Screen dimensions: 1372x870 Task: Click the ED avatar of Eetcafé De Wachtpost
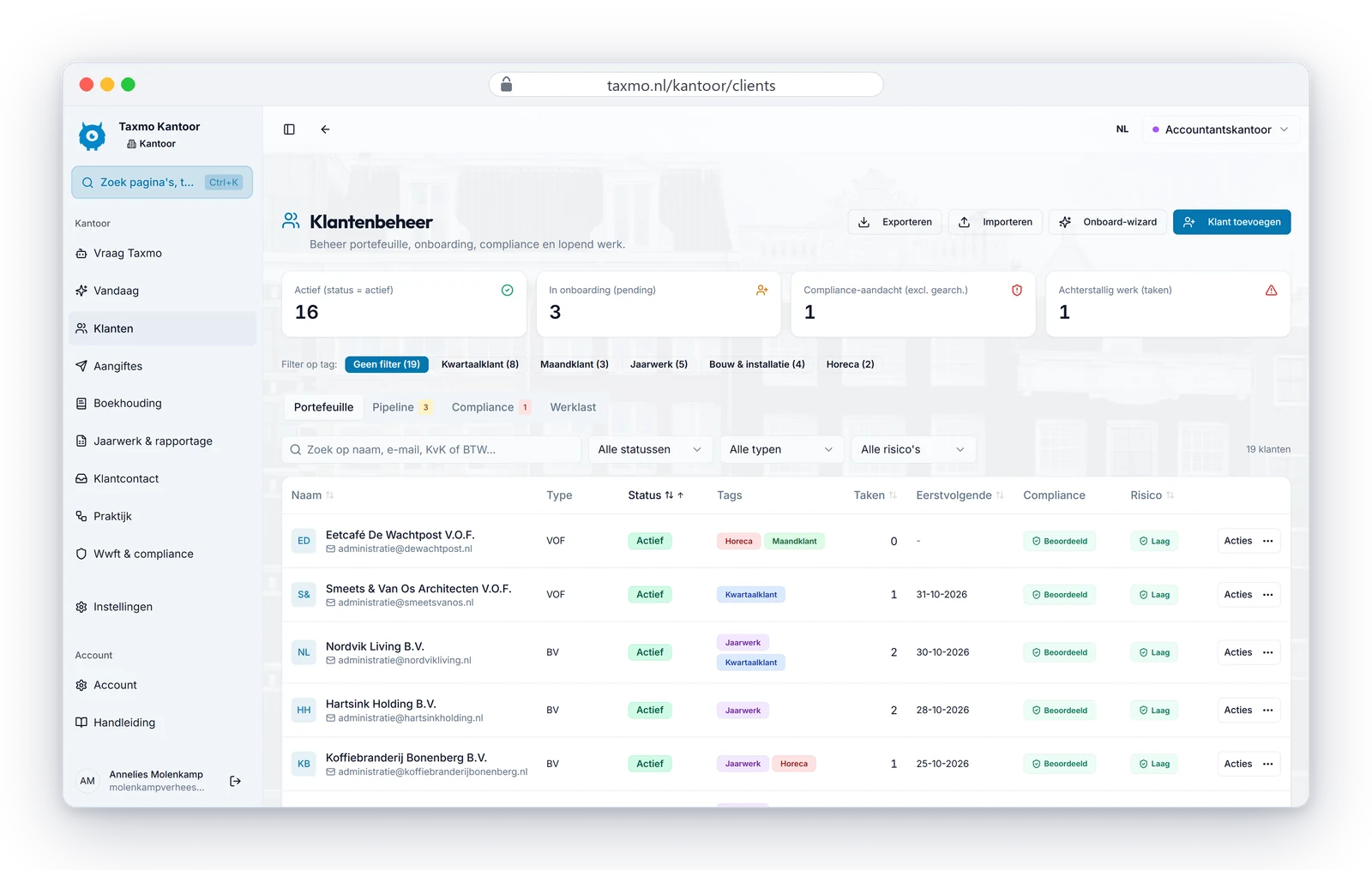tap(304, 541)
